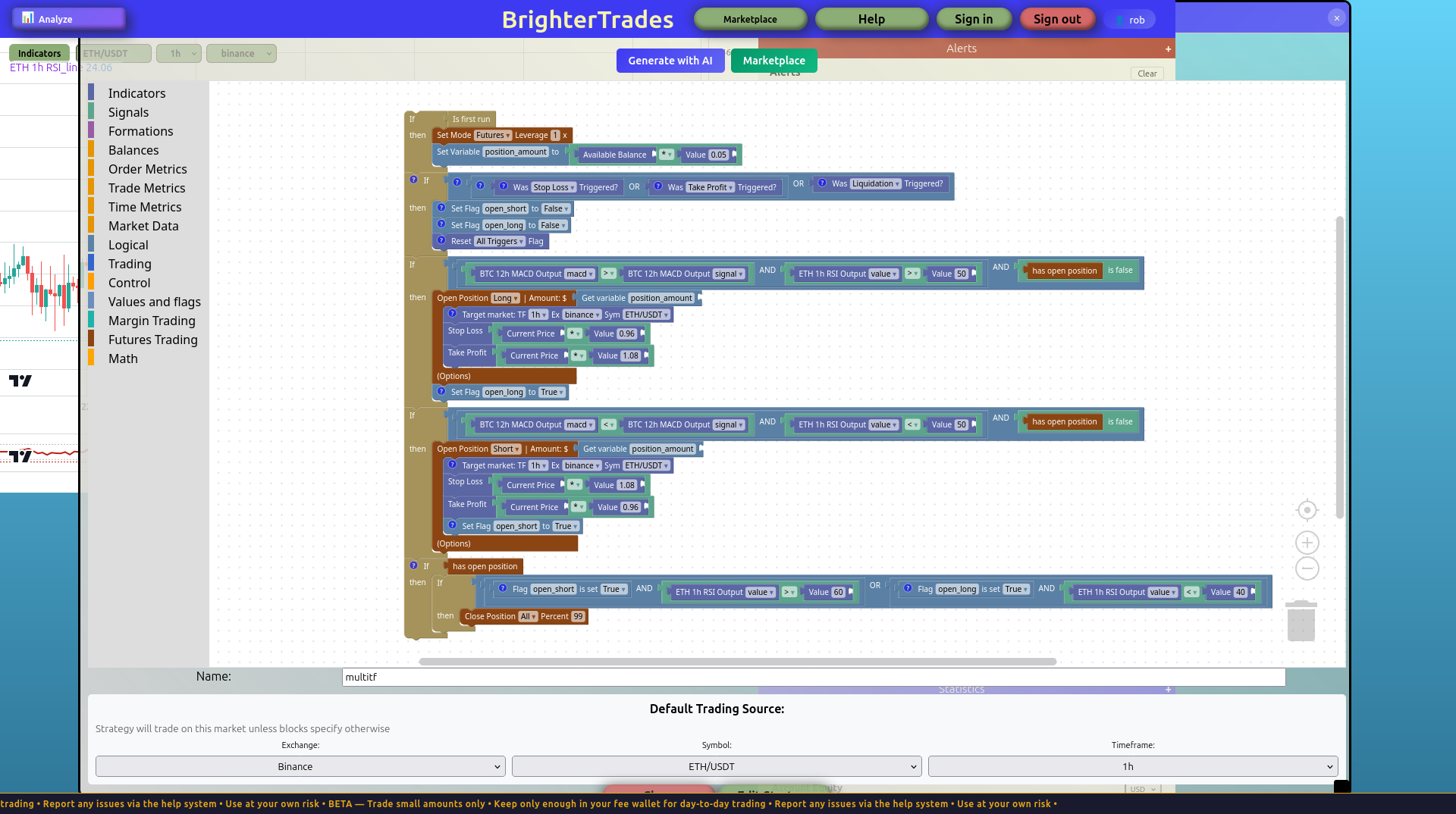Viewport: 1456px width, 814px height.
Task: Open the Liquidation trigger dropdown
Action: click(875, 184)
